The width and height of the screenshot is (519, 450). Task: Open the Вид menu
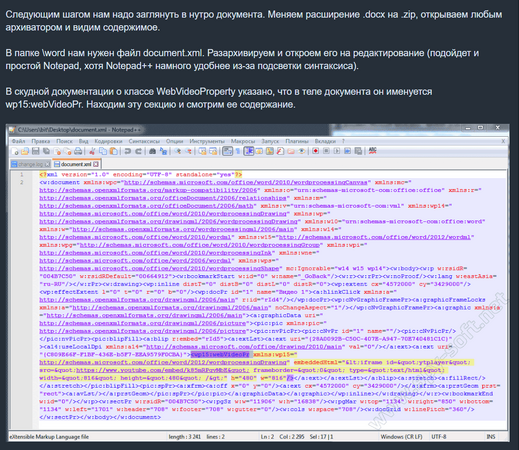point(83,141)
